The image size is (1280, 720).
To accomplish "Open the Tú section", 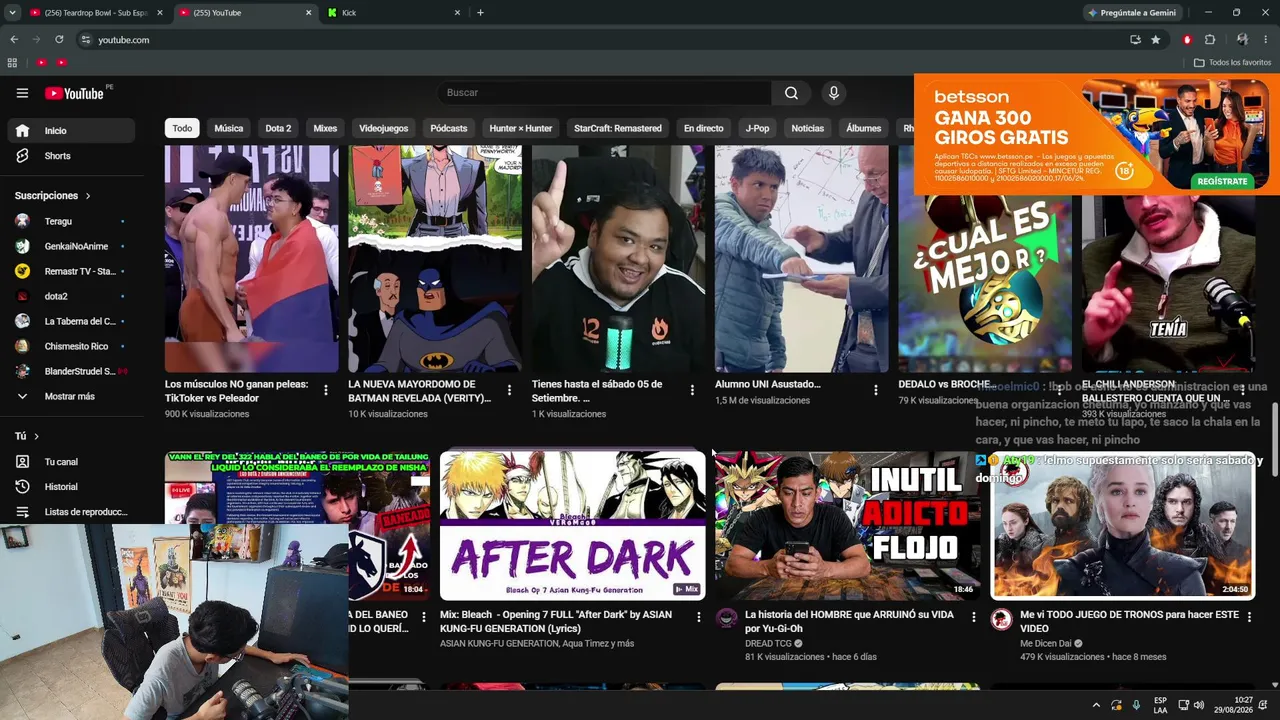I will tap(26, 436).
